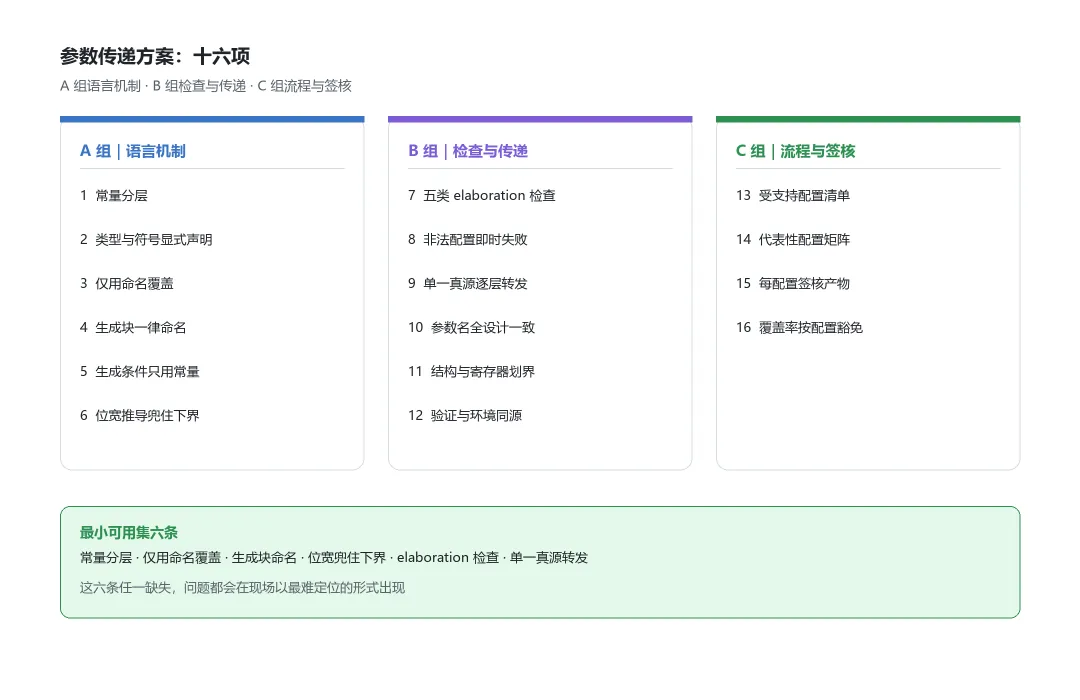Select item 10 参数名全设计一致
Viewport: 1080px width, 700px height.
[471, 328]
